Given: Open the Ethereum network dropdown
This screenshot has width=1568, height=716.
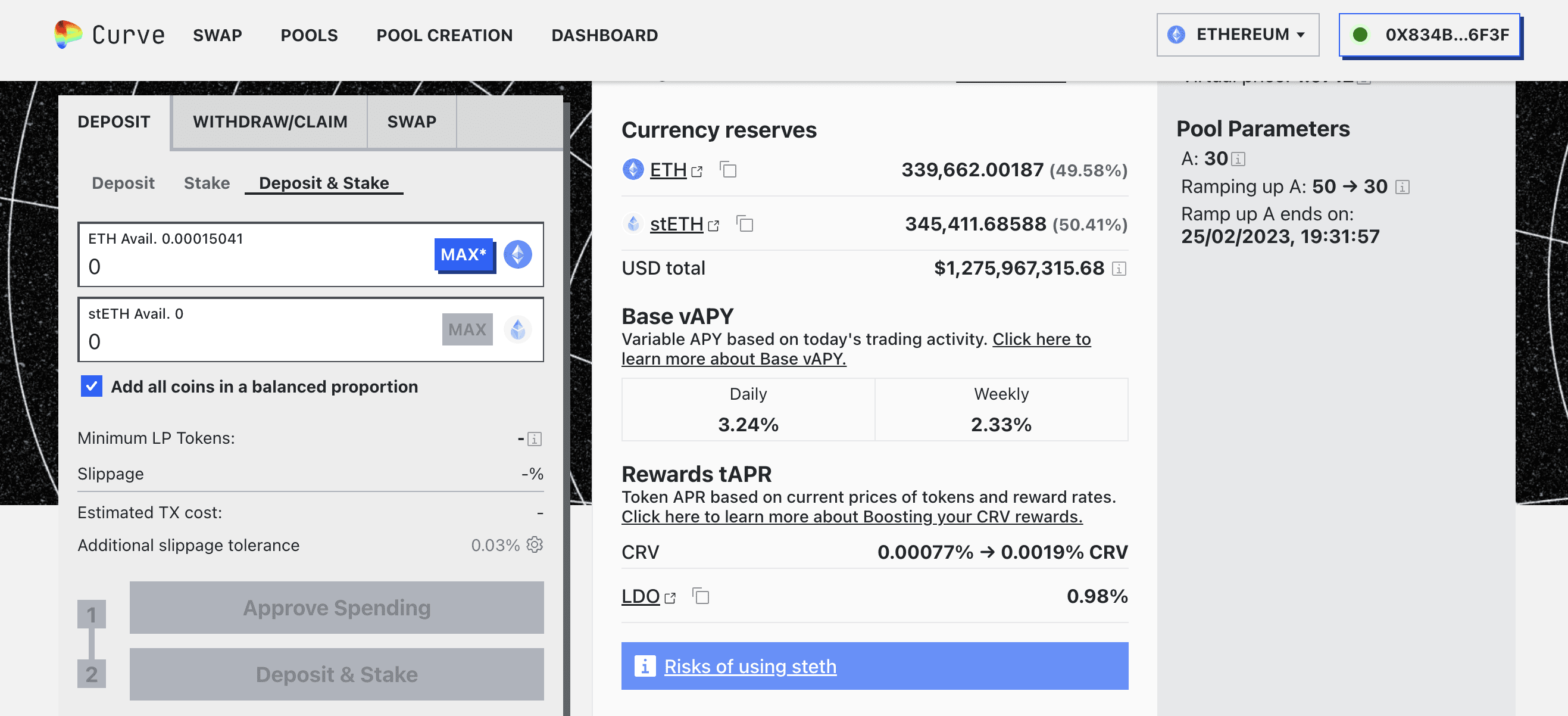Looking at the screenshot, I should click(1237, 35).
